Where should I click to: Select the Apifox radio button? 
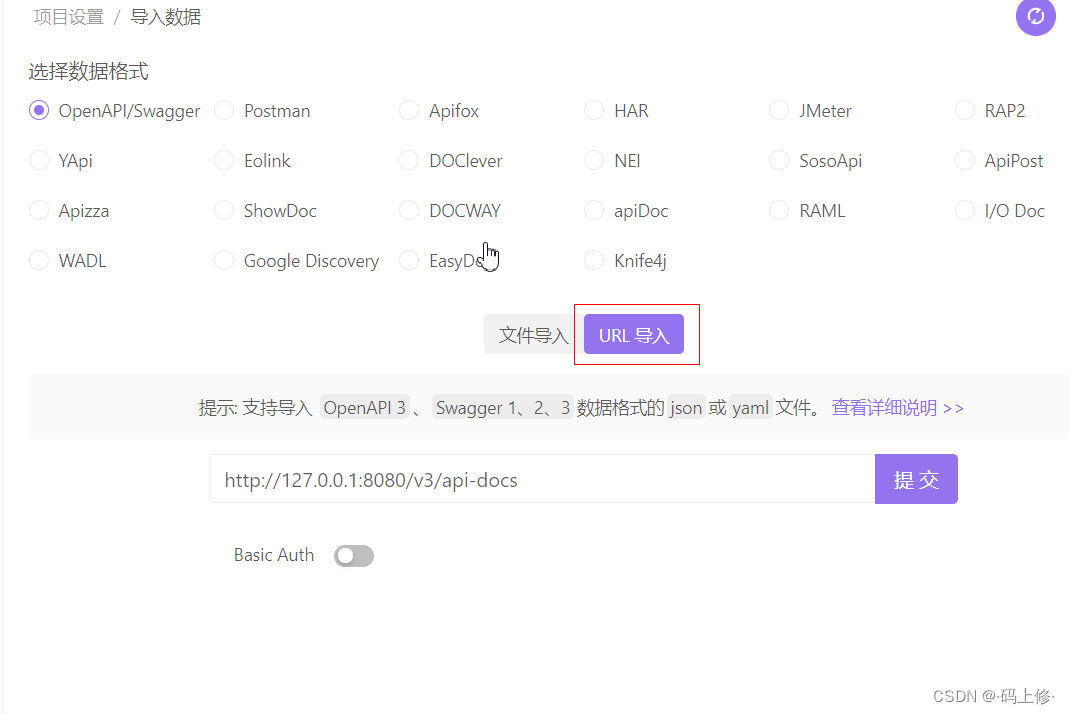pos(409,110)
